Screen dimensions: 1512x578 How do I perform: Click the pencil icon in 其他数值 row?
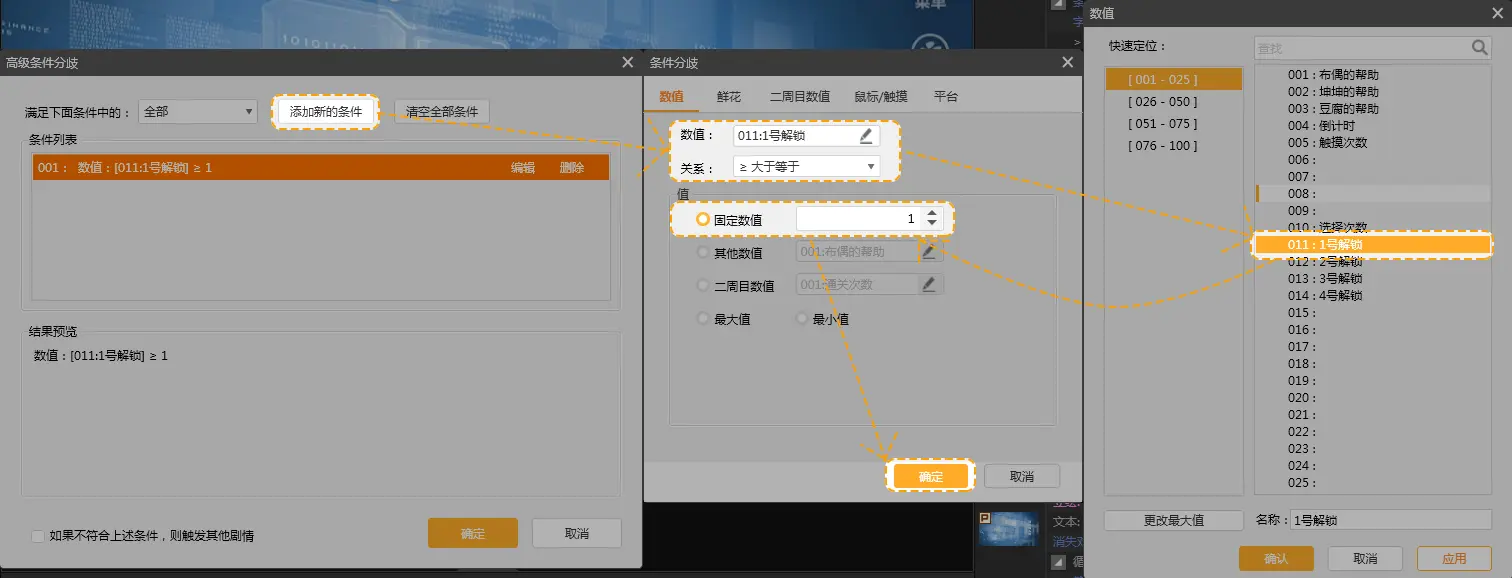click(x=929, y=252)
